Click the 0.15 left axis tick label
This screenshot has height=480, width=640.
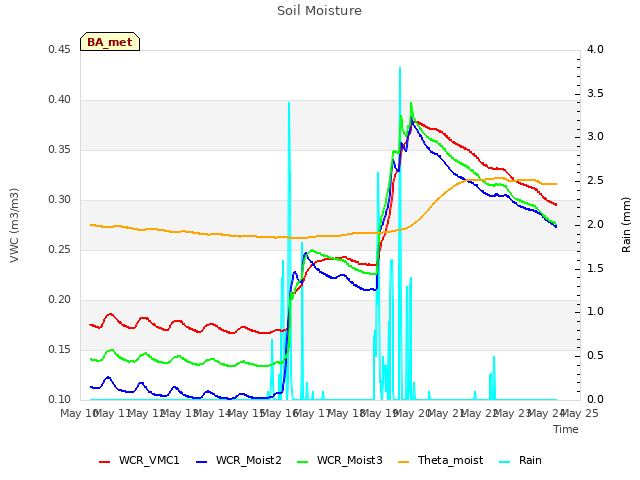click(x=59, y=349)
